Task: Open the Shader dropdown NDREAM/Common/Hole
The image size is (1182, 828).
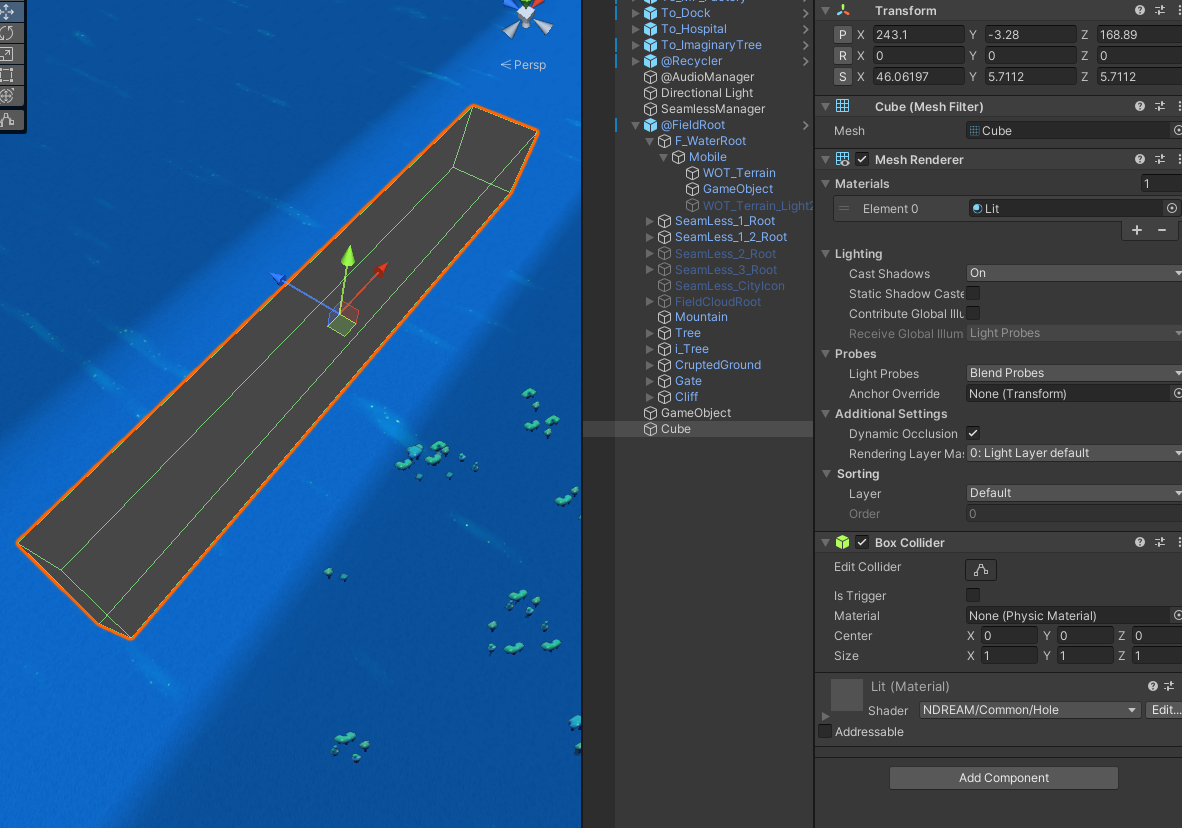Action: click(1029, 710)
